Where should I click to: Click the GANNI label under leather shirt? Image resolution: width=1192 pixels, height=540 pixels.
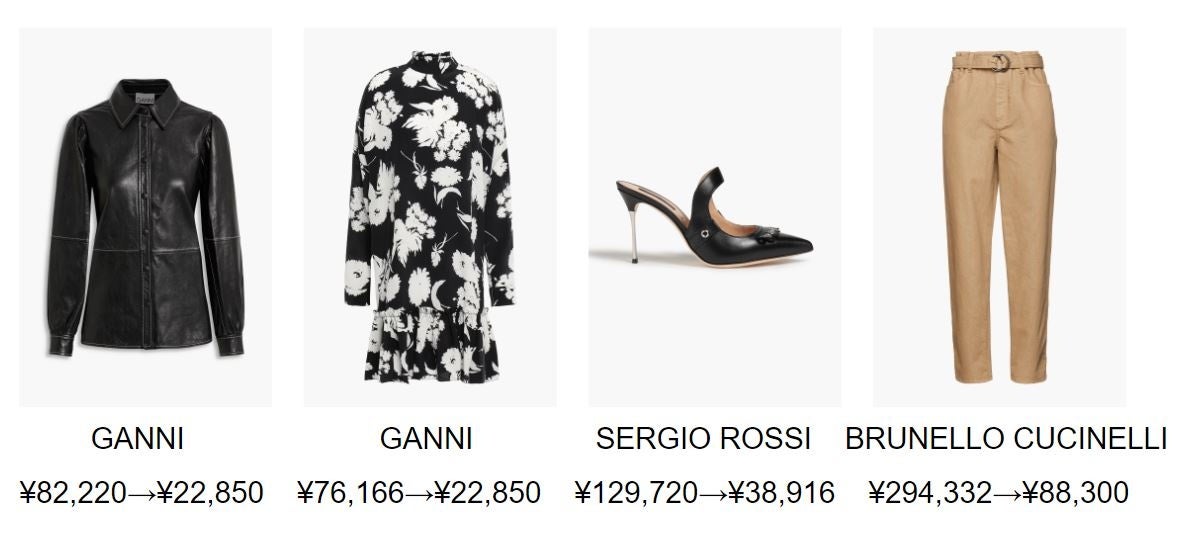138,439
